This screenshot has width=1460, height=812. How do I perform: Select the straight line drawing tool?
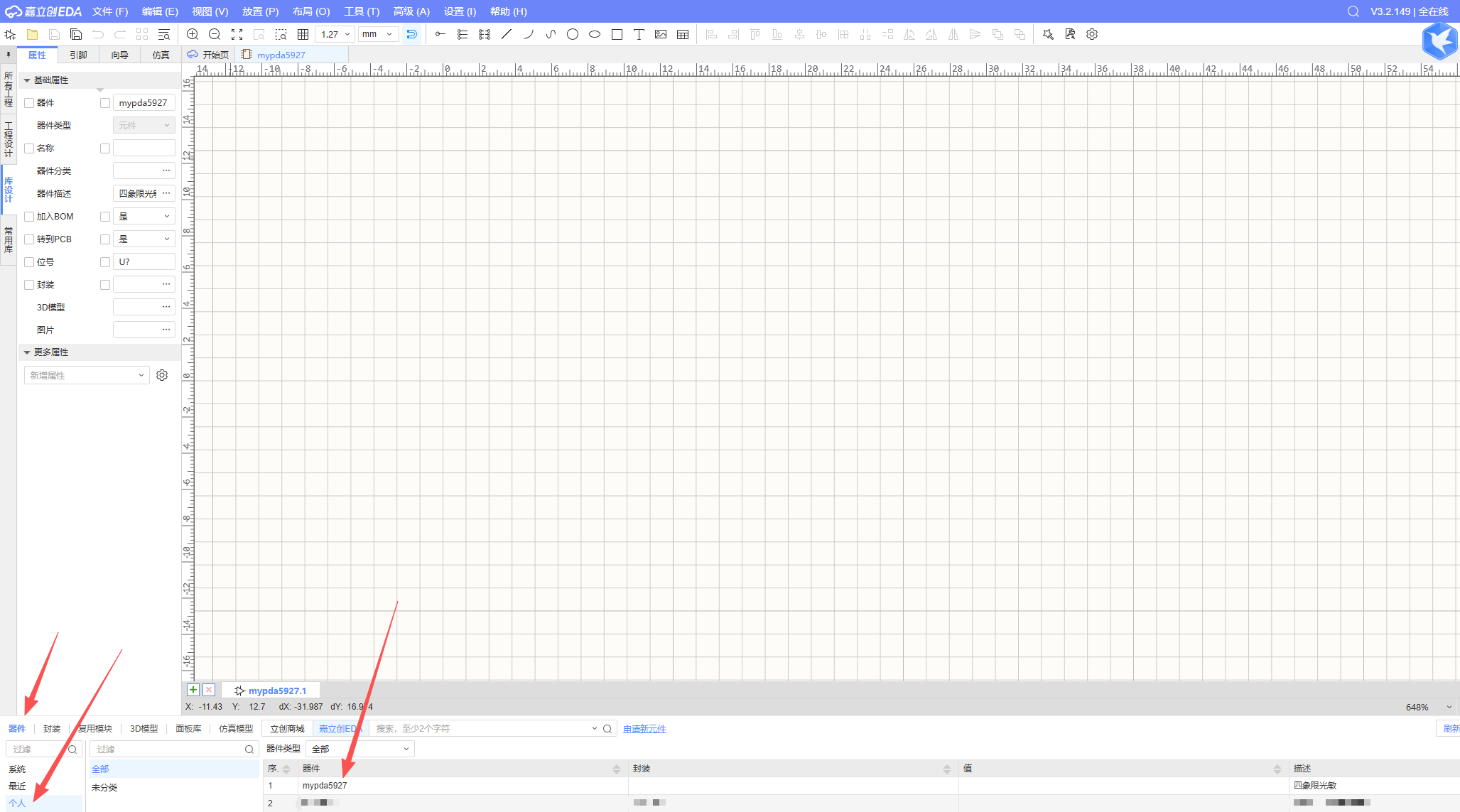507,34
